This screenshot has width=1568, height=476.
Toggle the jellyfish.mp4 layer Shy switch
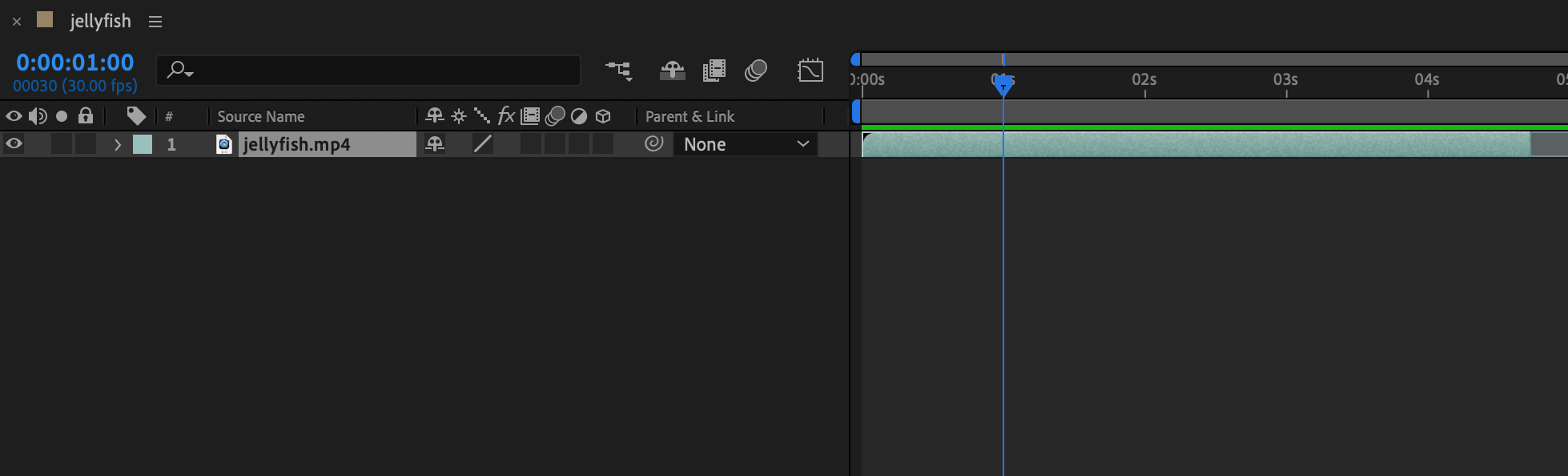(x=435, y=144)
